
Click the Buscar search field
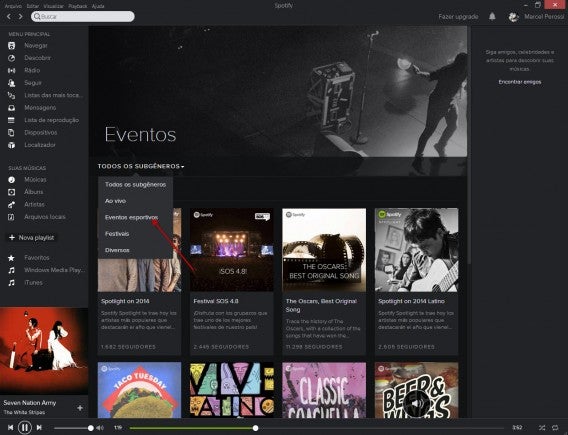[83, 16]
